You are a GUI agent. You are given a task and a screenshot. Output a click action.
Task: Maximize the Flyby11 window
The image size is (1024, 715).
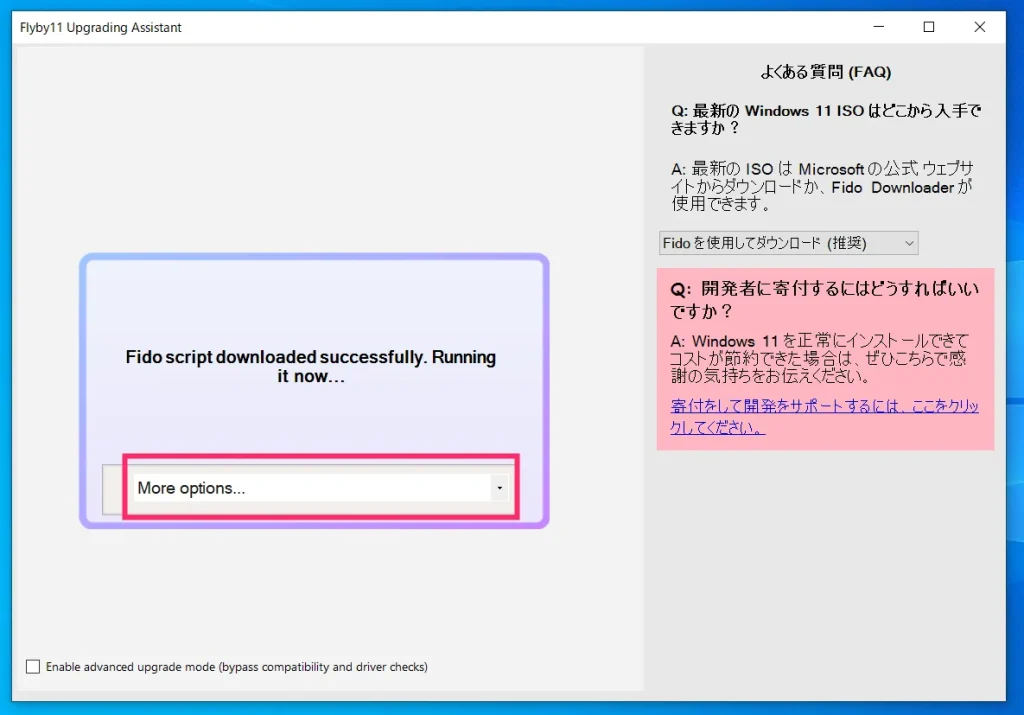pyautogui.click(x=929, y=27)
